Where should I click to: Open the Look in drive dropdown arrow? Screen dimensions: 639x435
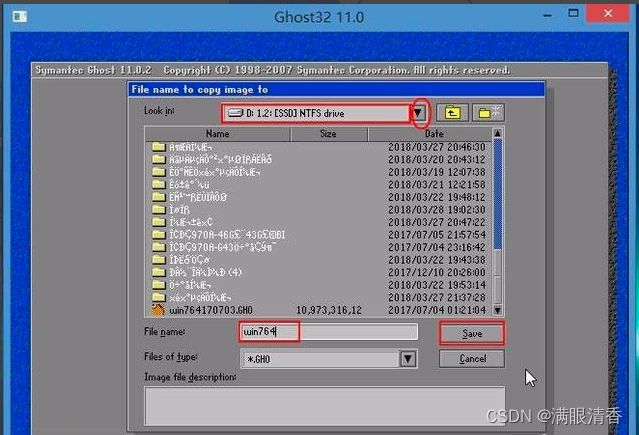pos(418,113)
